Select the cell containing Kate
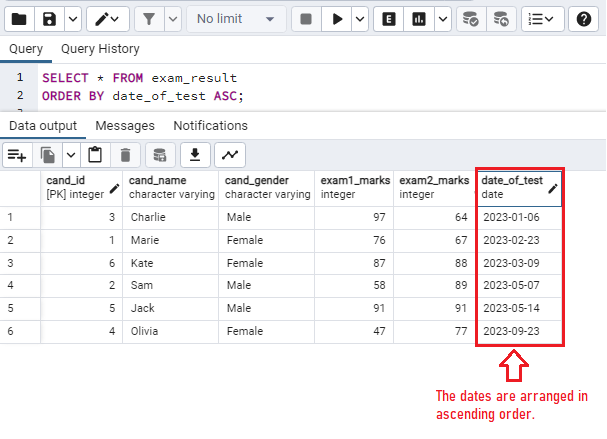Image resolution: width=607 pixels, height=439 pixels. tap(170, 263)
